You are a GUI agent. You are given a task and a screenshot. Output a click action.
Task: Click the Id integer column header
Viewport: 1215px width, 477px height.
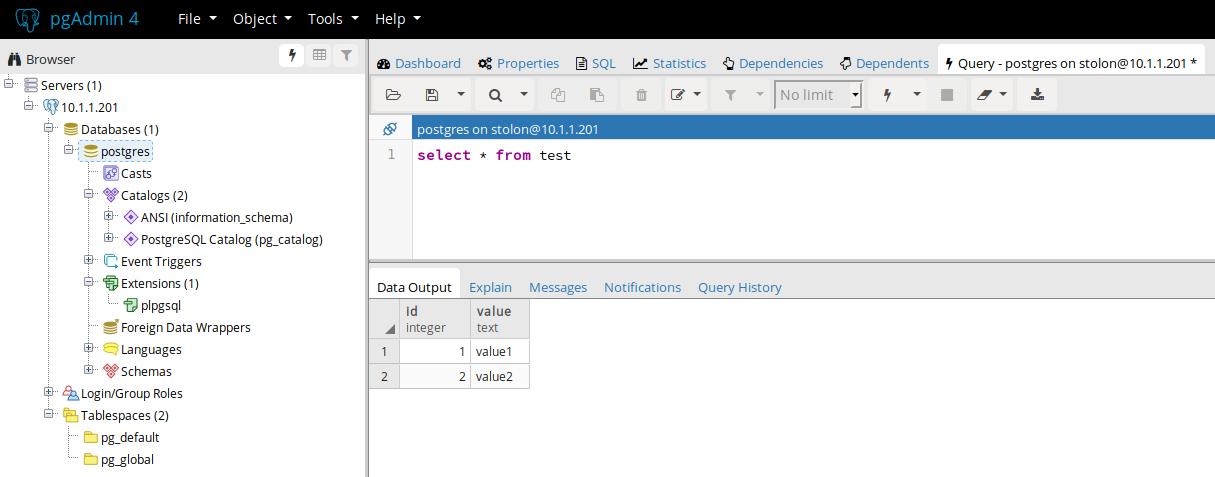[434, 319]
